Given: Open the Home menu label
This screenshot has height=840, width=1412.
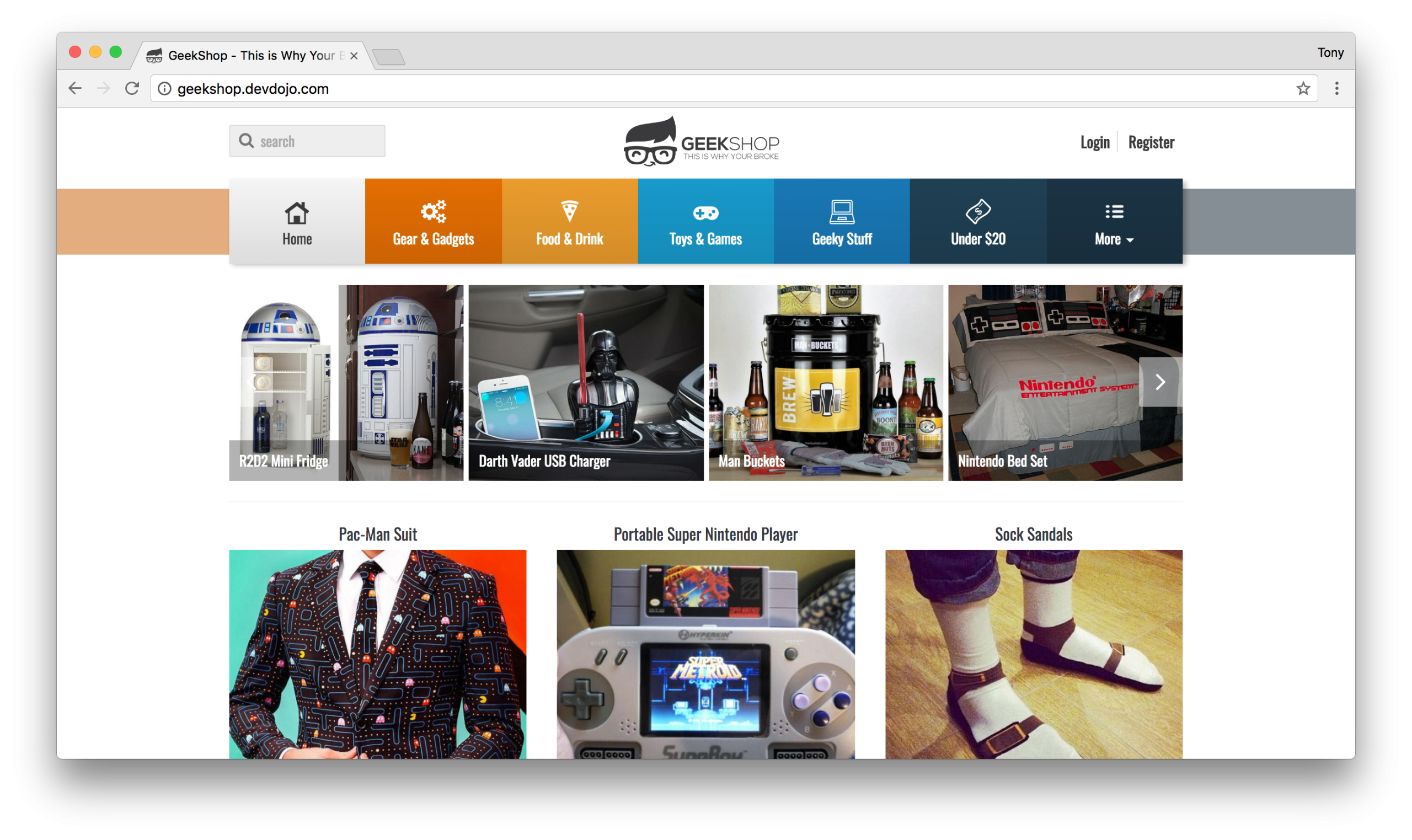Looking at the screenshot, I should tap(297, 239).
